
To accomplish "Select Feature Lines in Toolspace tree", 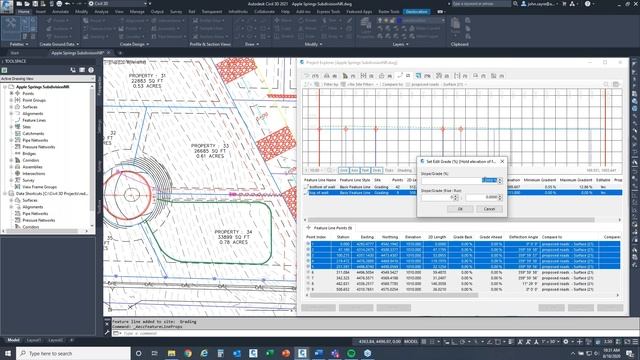I will (x=34, y=120).
